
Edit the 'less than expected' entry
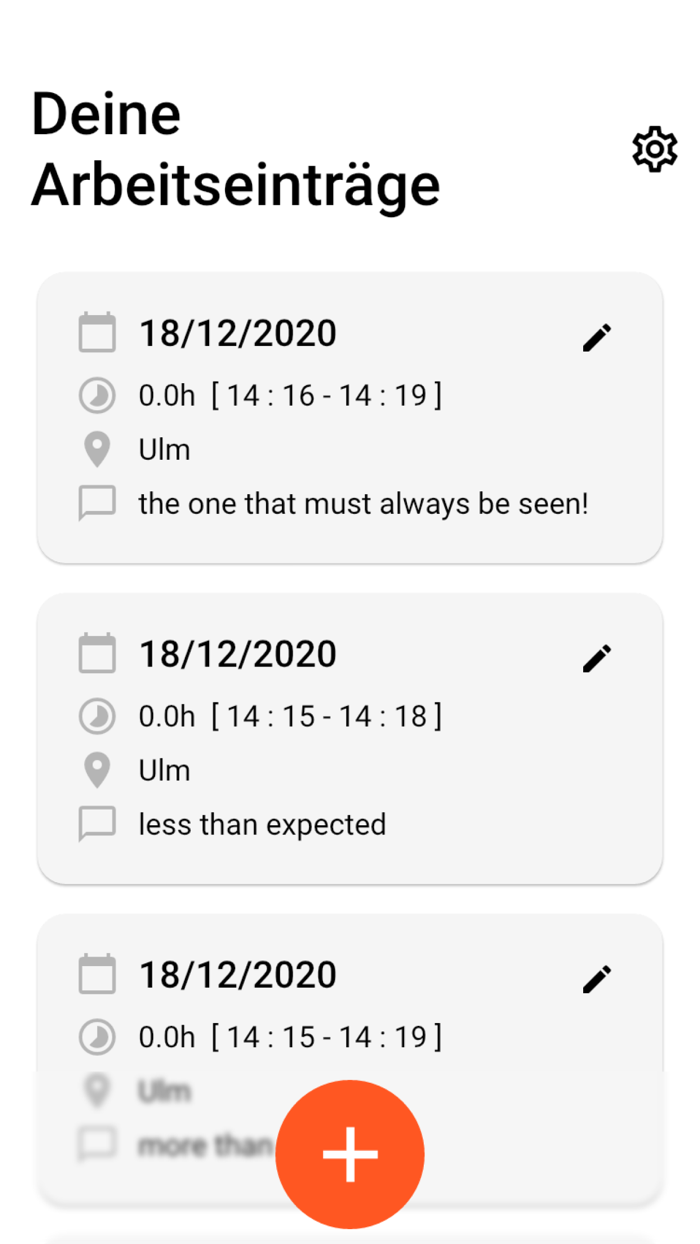596,658
